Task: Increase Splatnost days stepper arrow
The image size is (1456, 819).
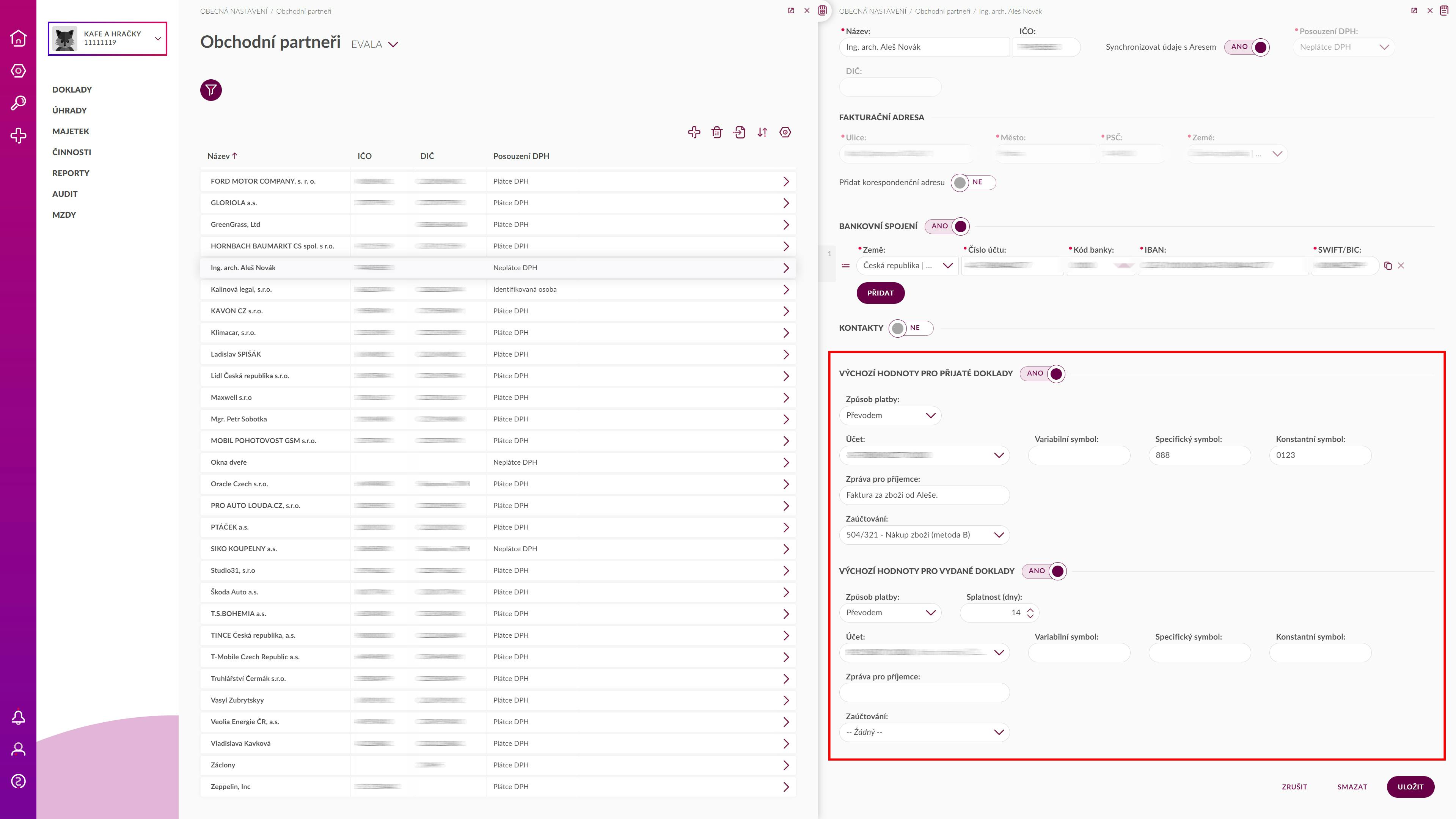Action: [1030, 610]
